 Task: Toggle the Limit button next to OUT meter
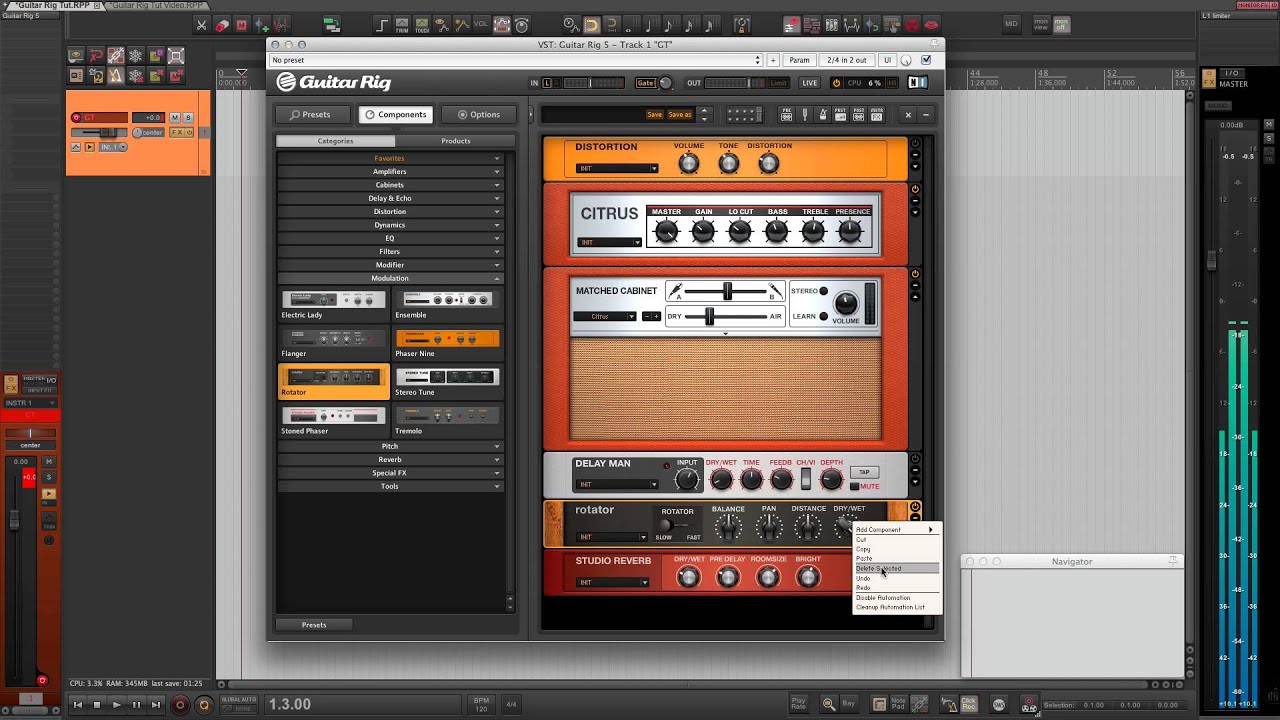click(x=777, y=83)
